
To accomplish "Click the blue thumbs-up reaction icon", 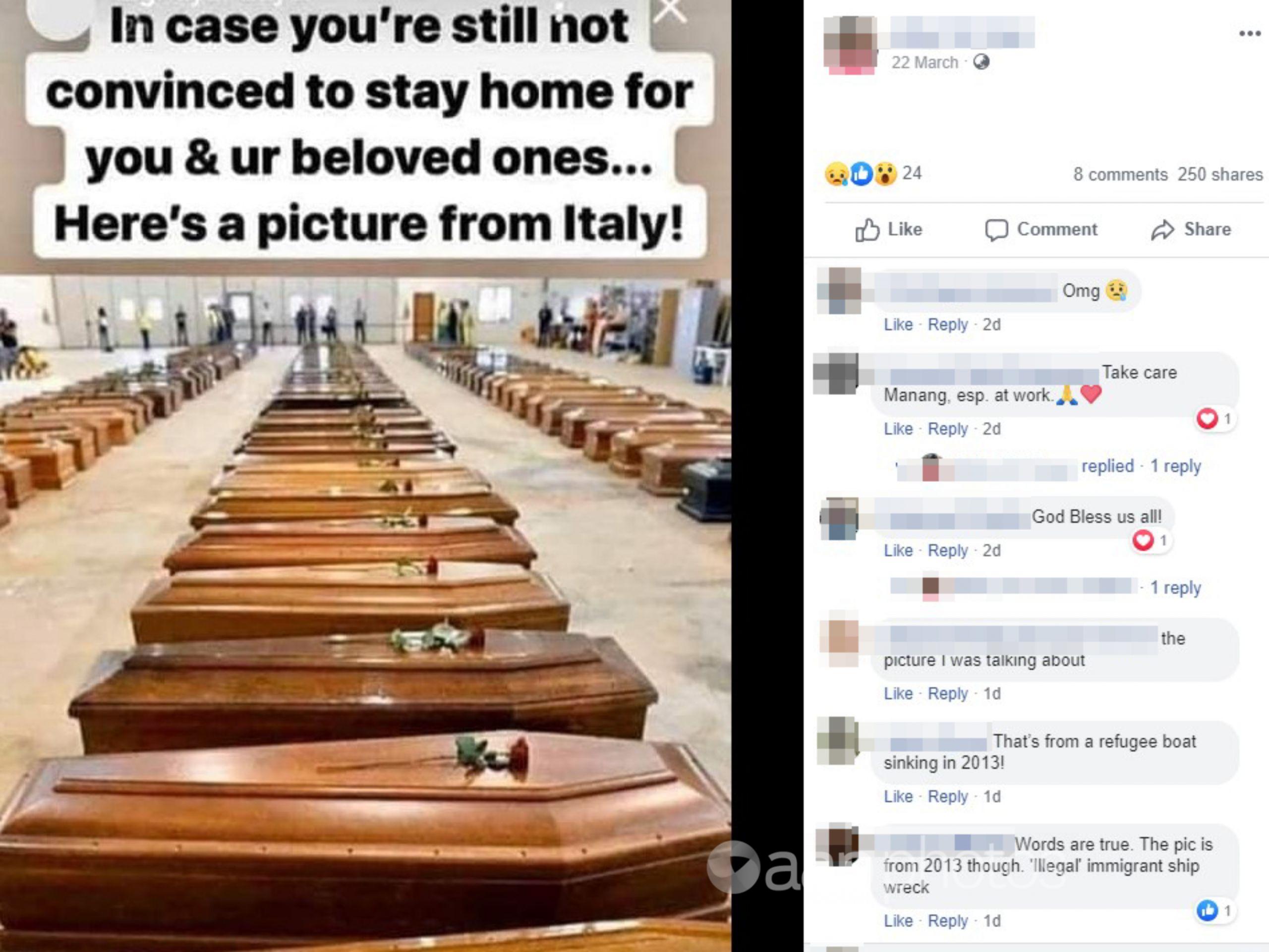I will [x=861, y=174].
